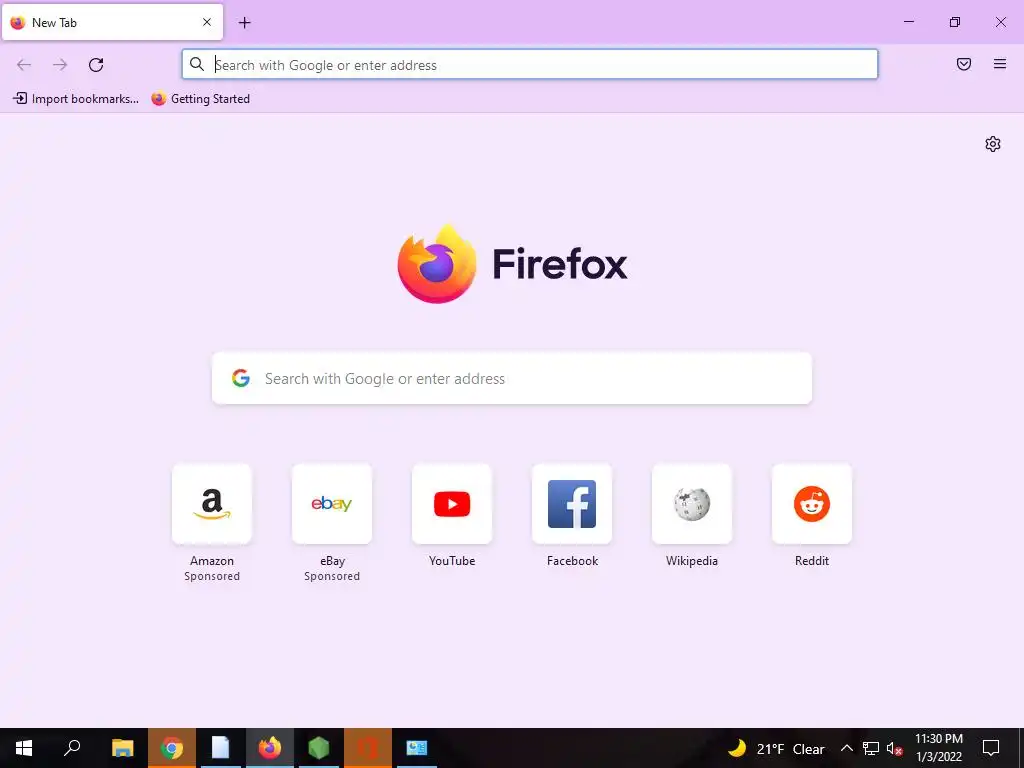Click the 'Wikipedia' label under the tile
The height and width of the screenshot is (768, 1024).
pos(692,560)
